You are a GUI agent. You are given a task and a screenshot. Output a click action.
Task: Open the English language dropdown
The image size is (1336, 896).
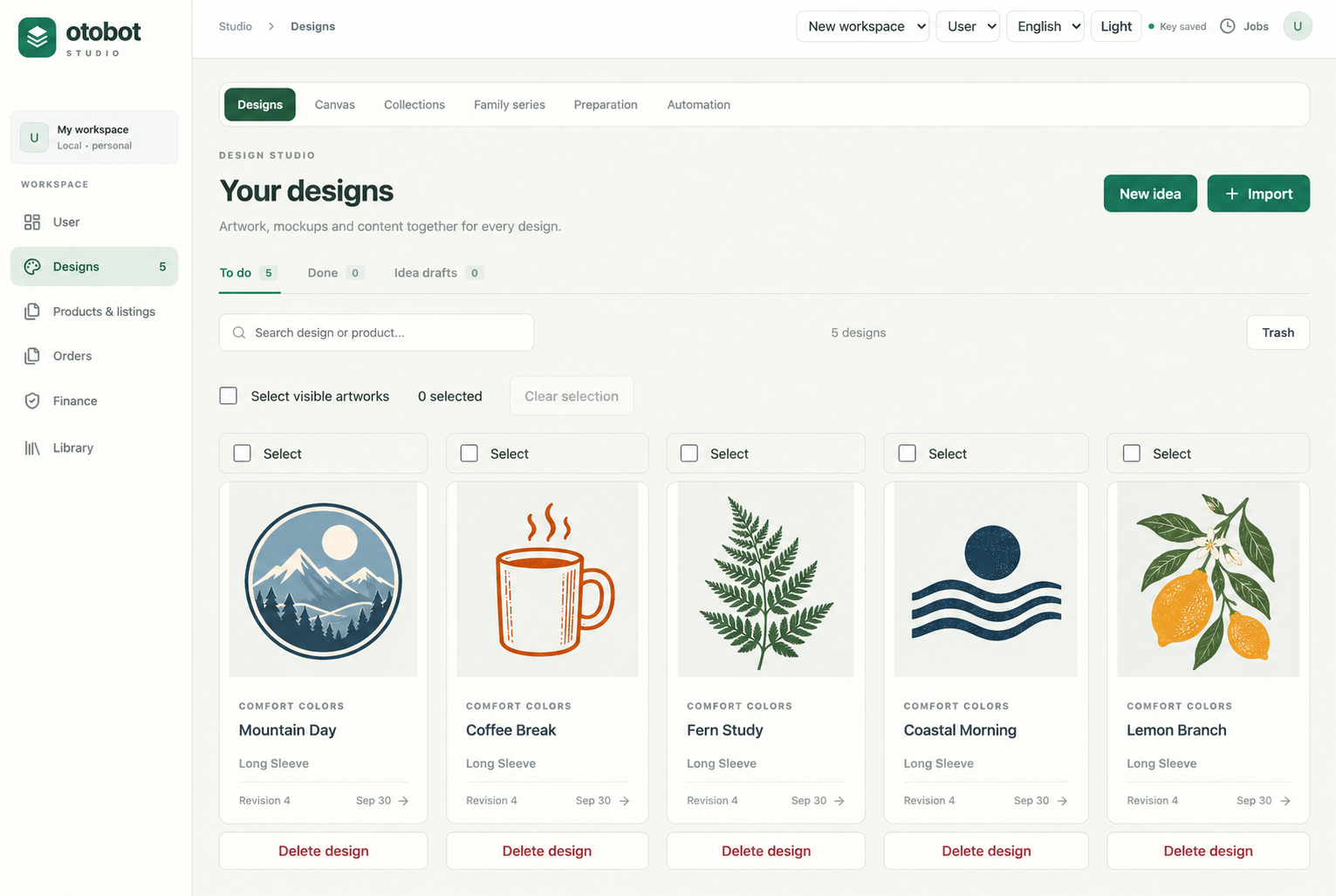[1045, 26]
